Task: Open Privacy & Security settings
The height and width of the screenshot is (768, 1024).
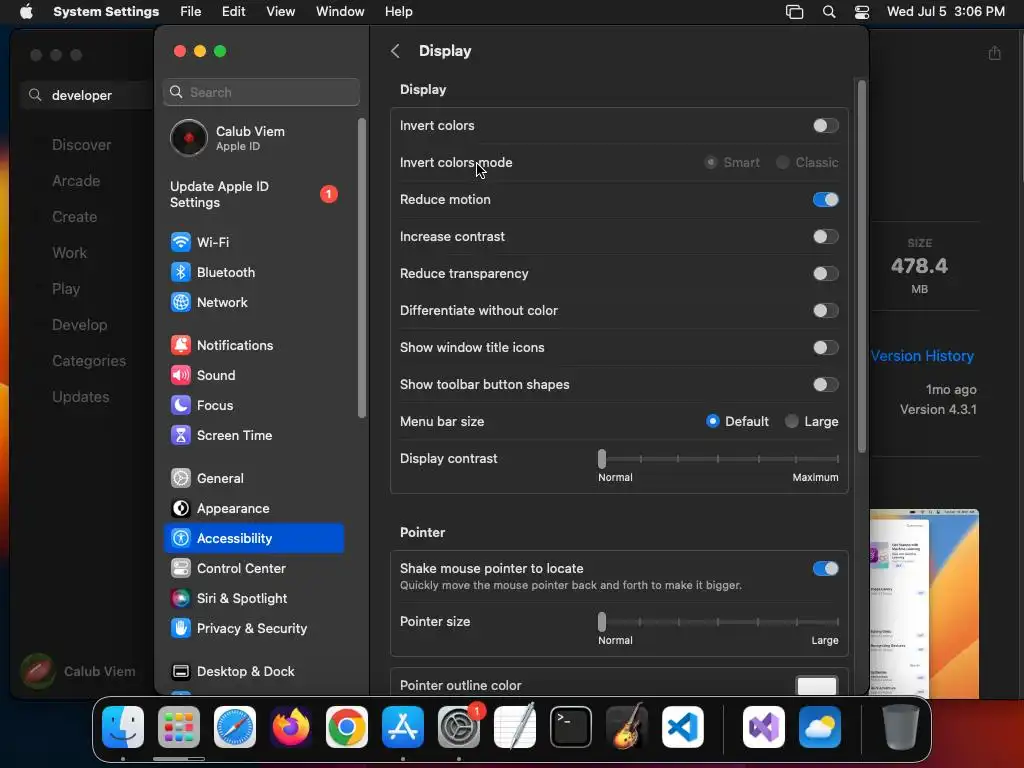Action: click(x=253, y=629)
